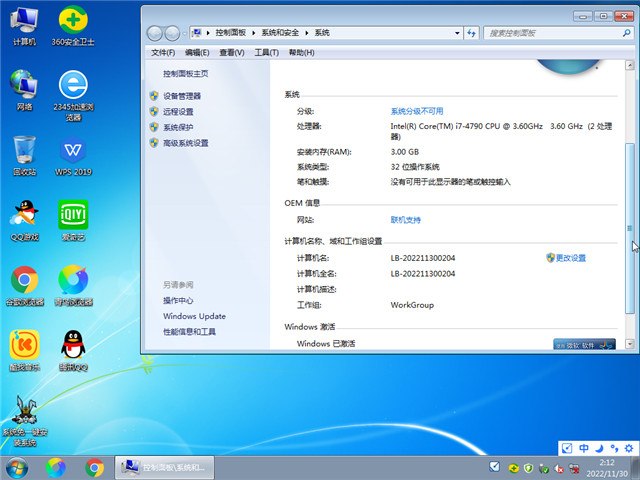Open the 360安全卫士 desktop icon

tap(72, 22)
